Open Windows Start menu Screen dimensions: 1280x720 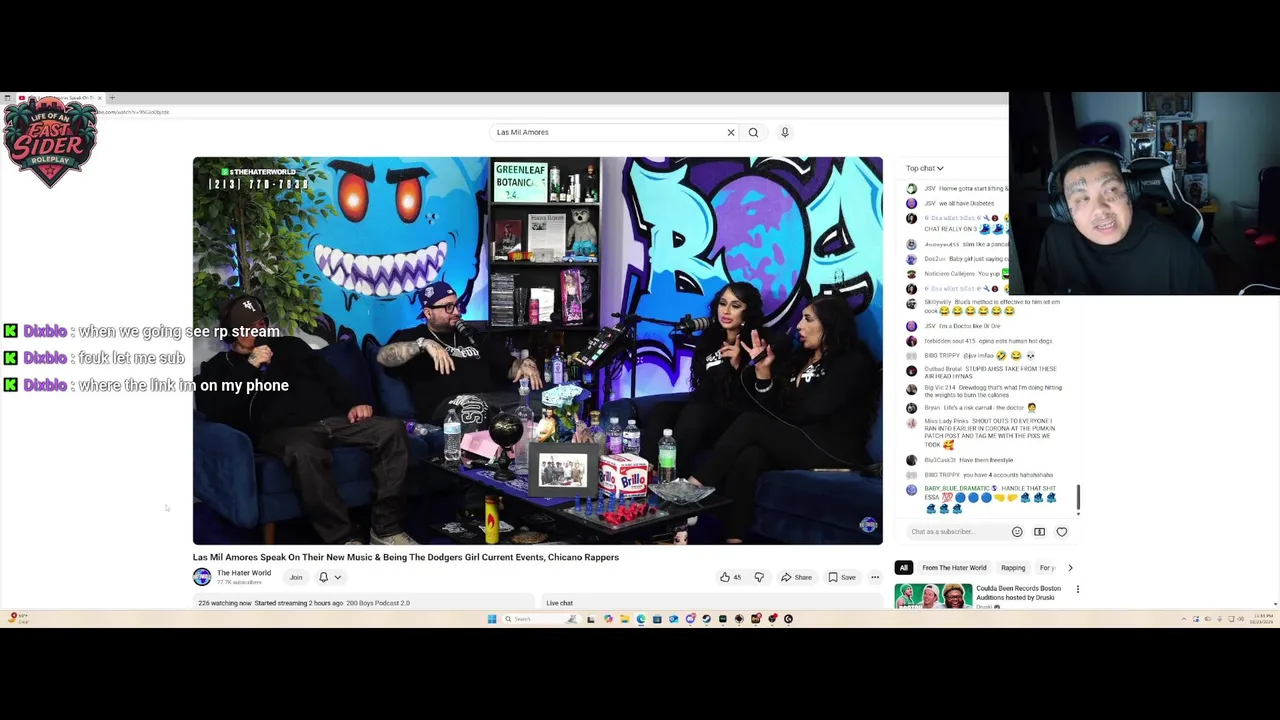492,619
